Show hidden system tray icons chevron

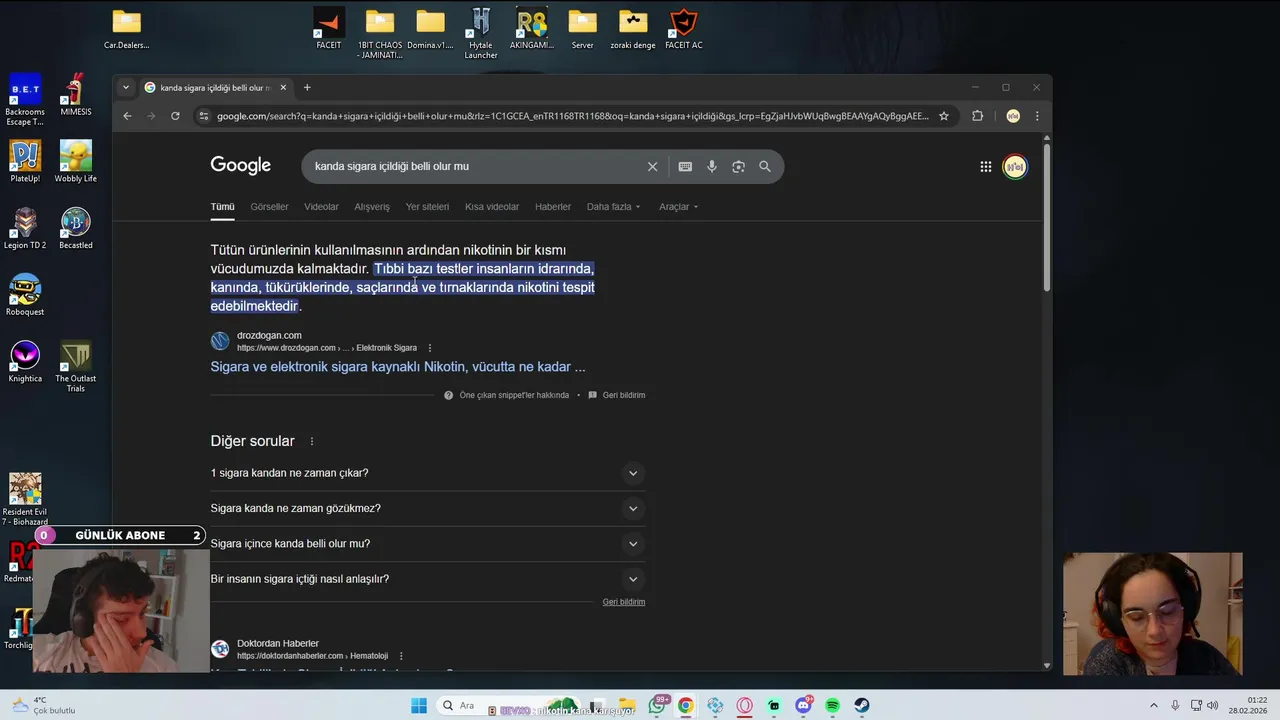(x=1153, y=706)
